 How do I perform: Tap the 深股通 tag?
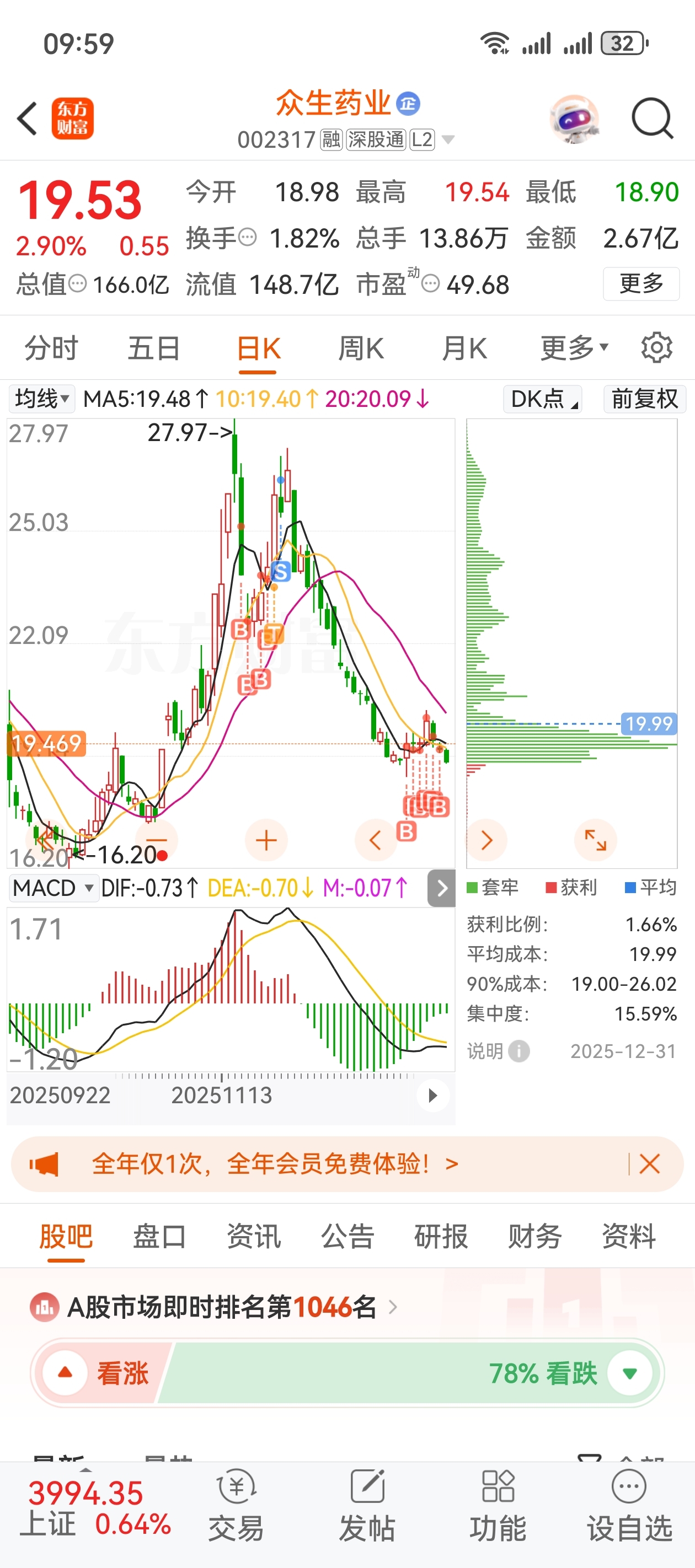click(376, 140)
